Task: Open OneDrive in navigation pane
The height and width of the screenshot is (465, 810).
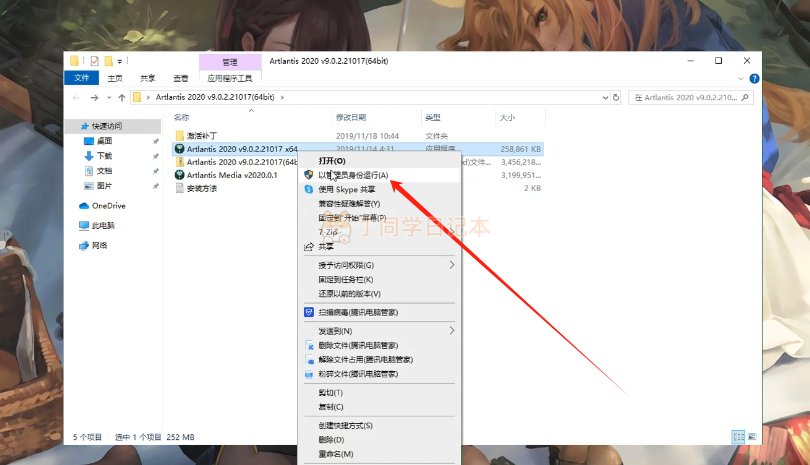Action: coord(108,206)
